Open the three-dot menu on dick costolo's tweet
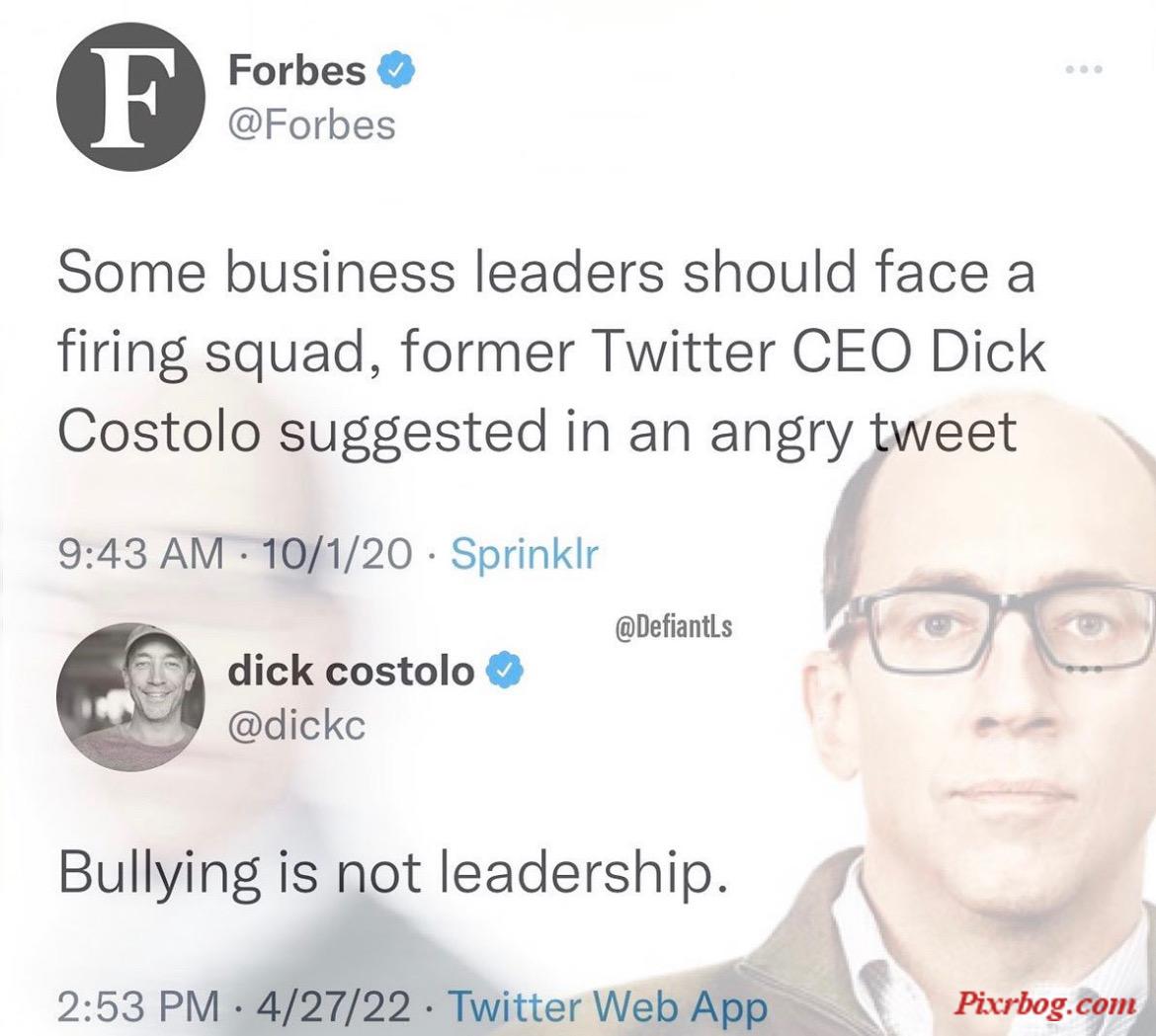 (1084, 669)
